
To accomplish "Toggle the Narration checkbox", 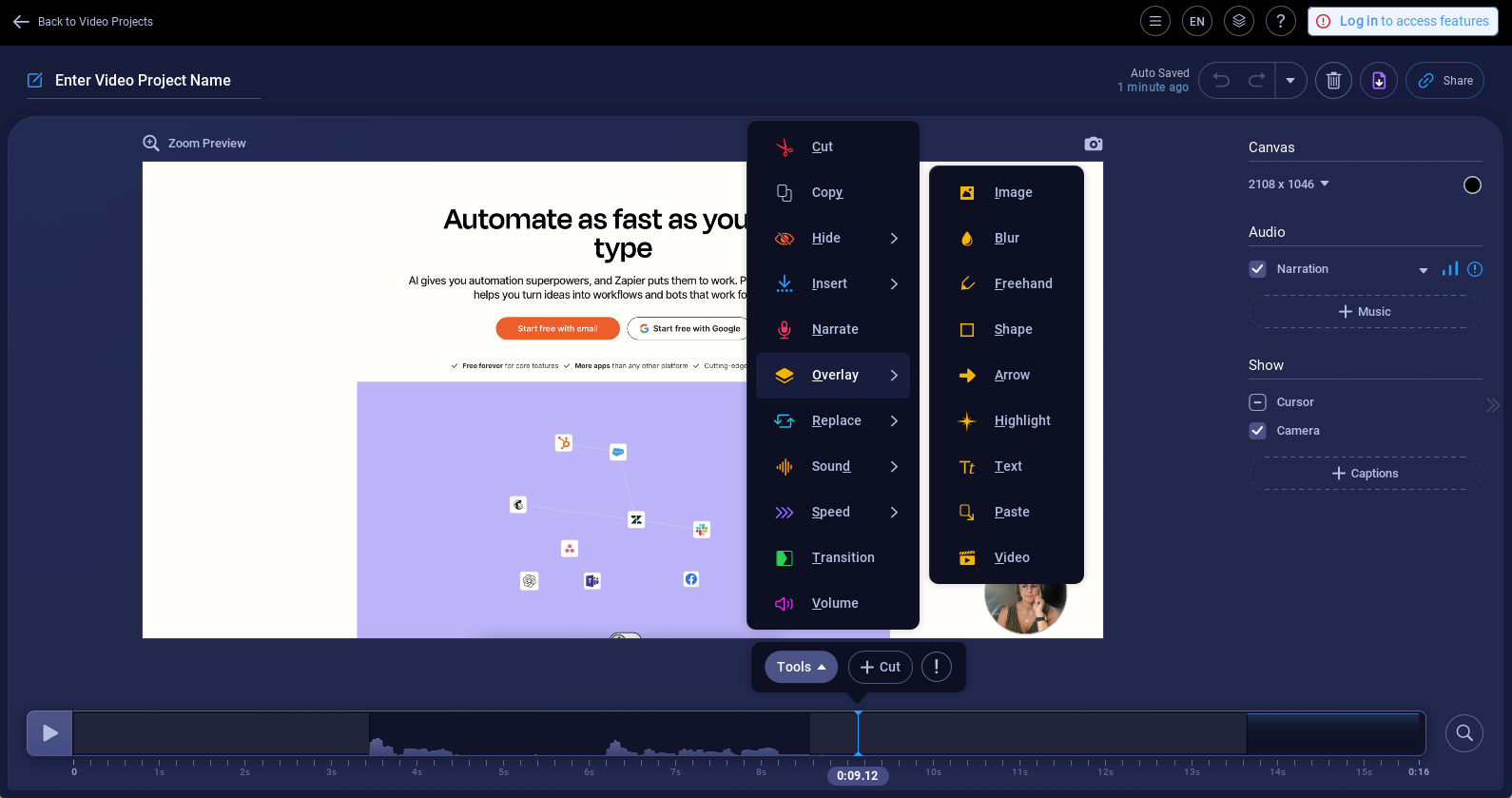I will pyautogui.click(x=1257, y=269).
